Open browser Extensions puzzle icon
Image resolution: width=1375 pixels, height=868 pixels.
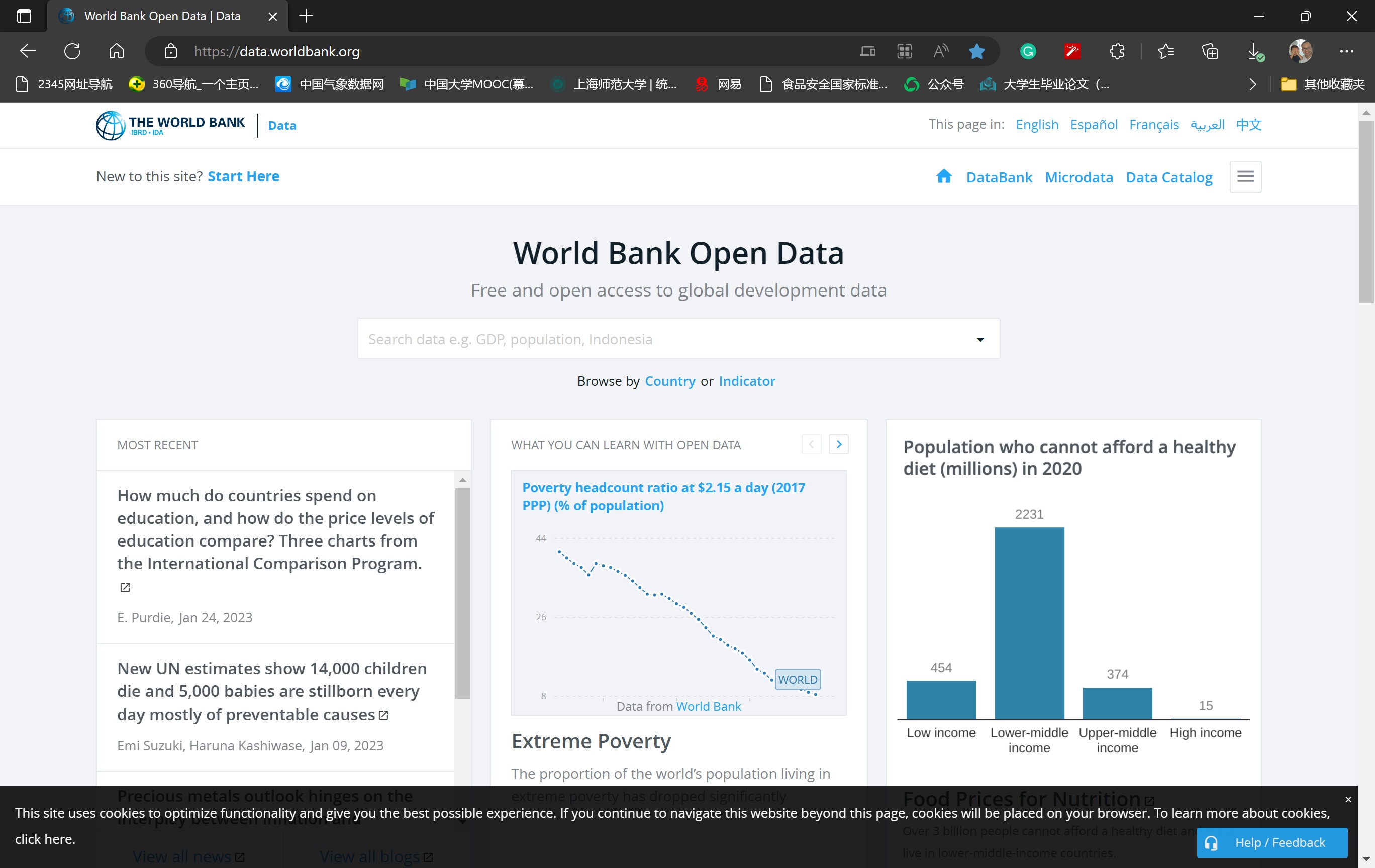coord(1116,51)
